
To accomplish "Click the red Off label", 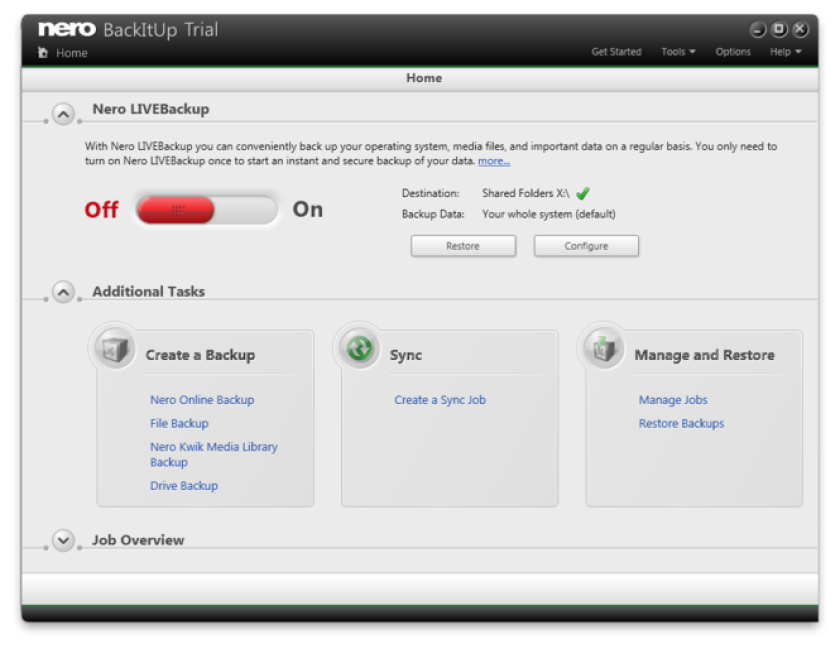I will coord(101,210).
